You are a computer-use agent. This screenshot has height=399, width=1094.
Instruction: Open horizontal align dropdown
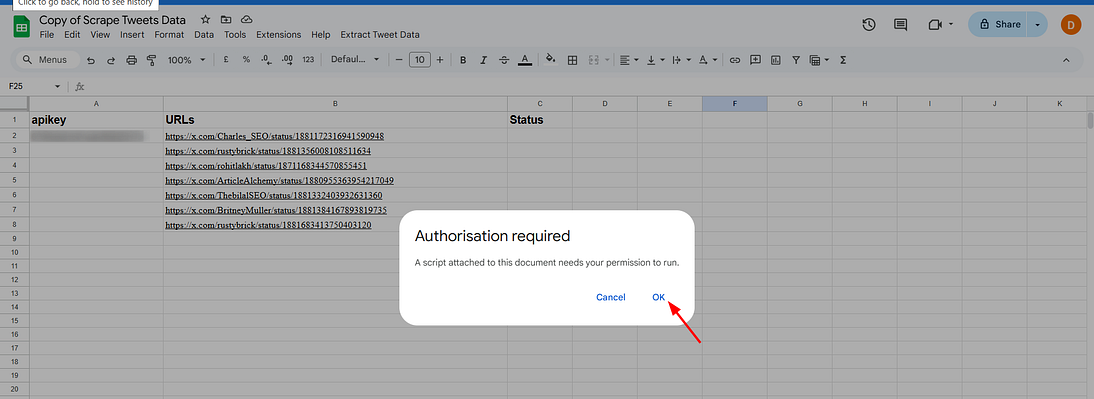[629, 61]
